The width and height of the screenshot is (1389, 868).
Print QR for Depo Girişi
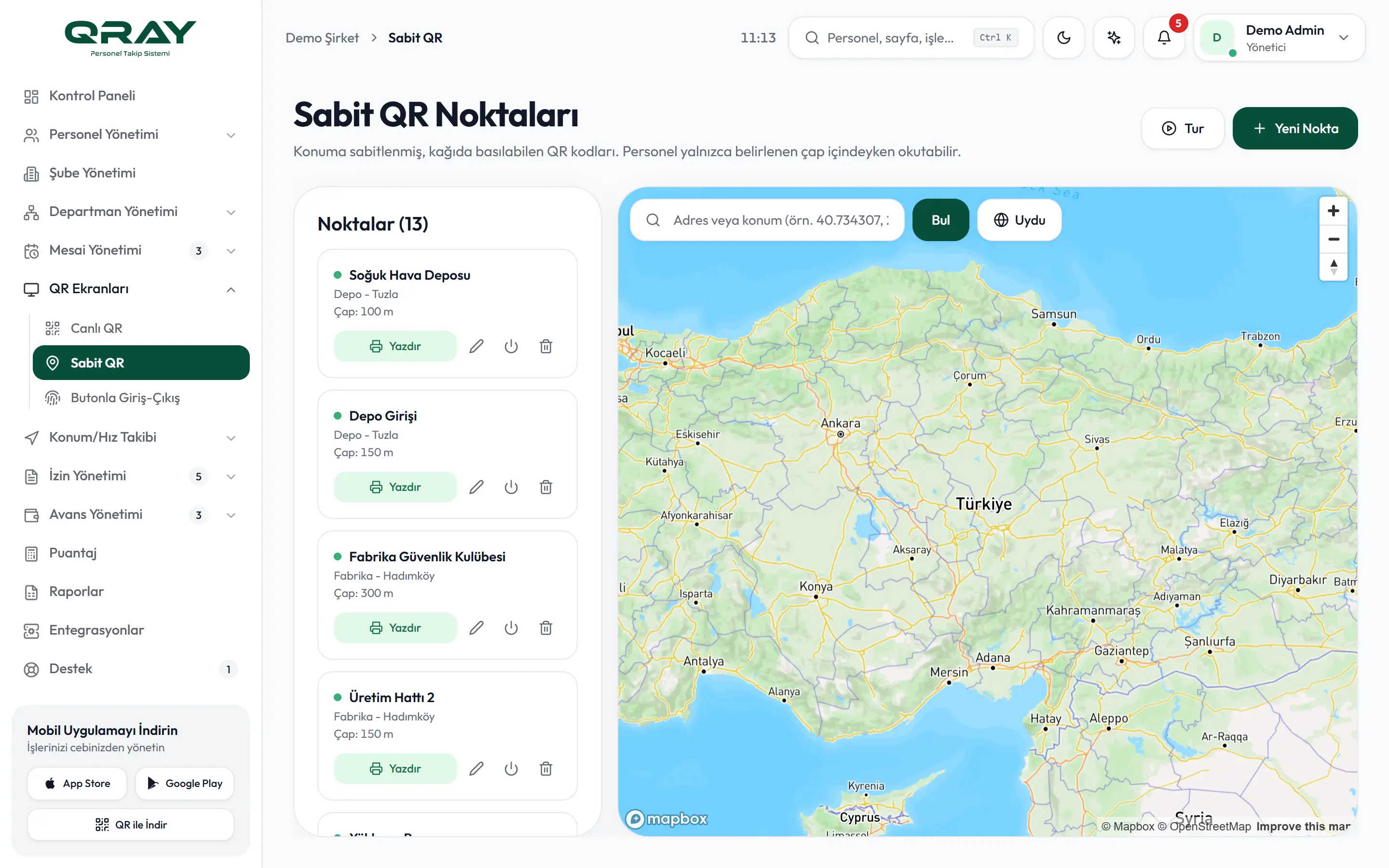[395, 487]
